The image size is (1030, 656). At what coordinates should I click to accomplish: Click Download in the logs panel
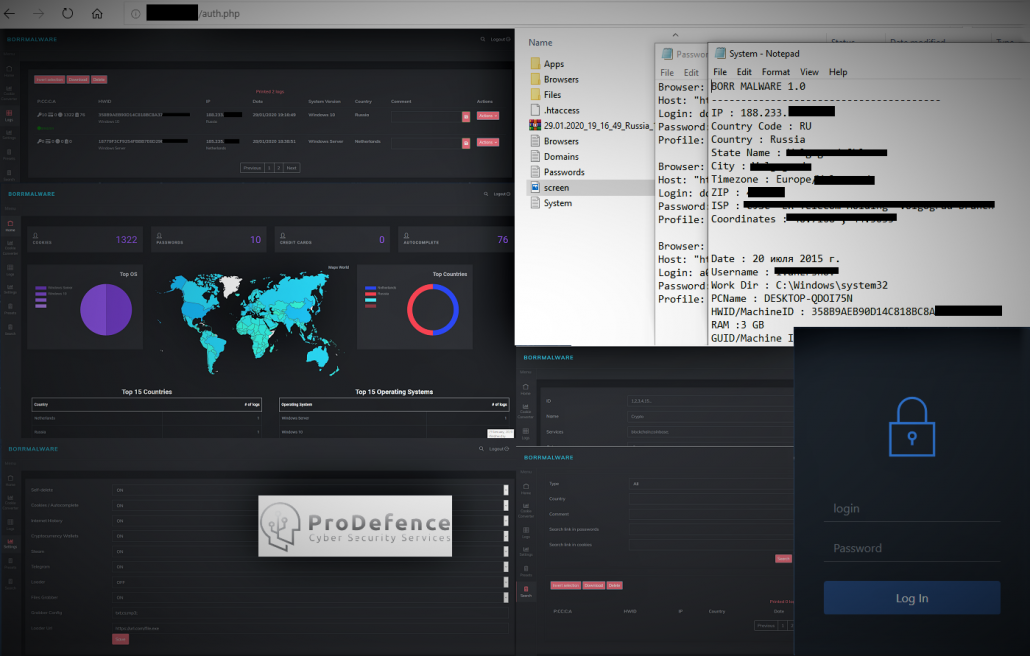click(78, 79)
